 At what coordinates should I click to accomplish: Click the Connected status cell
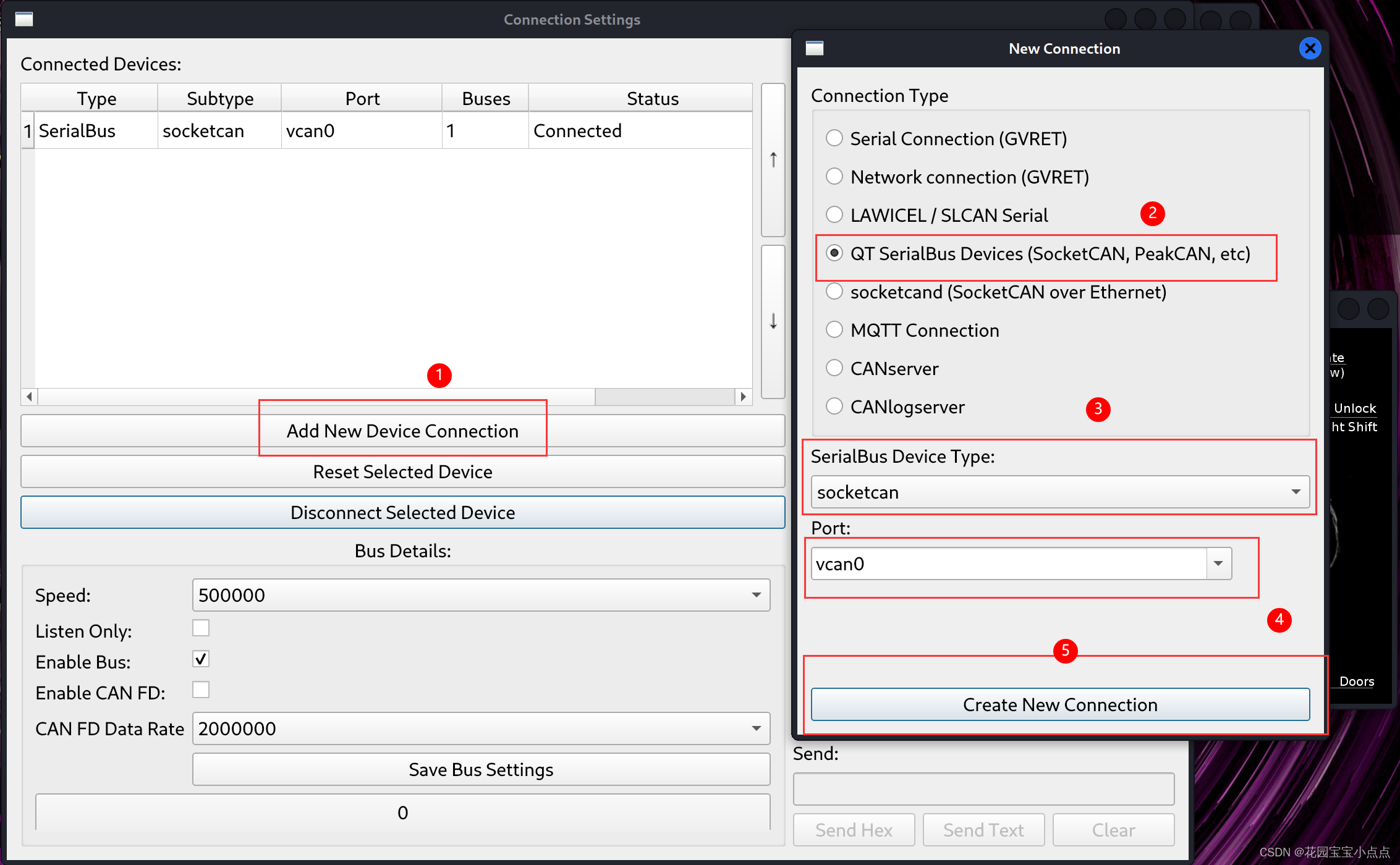[x=640, y=130]
